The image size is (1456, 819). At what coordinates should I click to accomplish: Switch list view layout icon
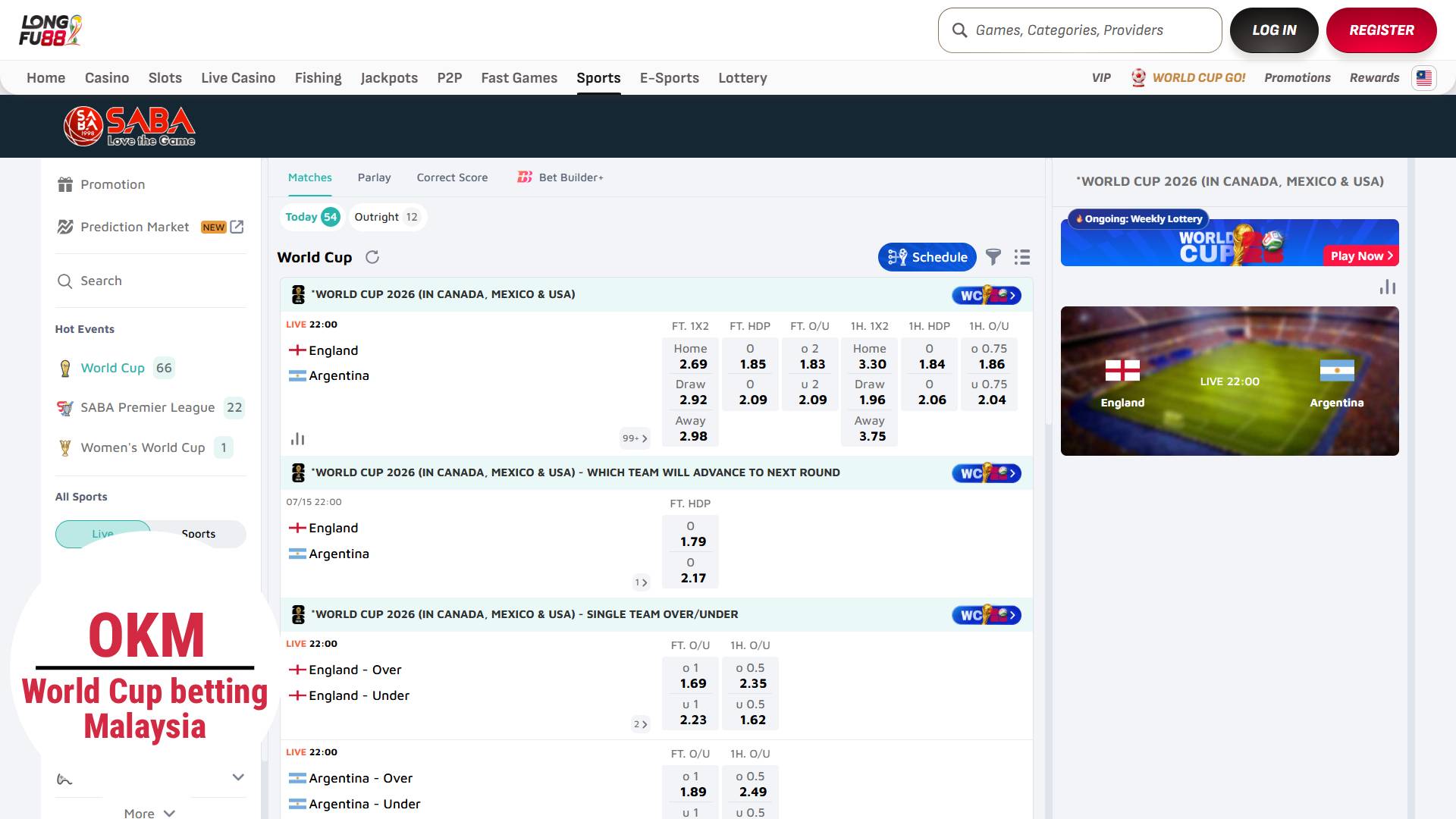pos(1022,257)
